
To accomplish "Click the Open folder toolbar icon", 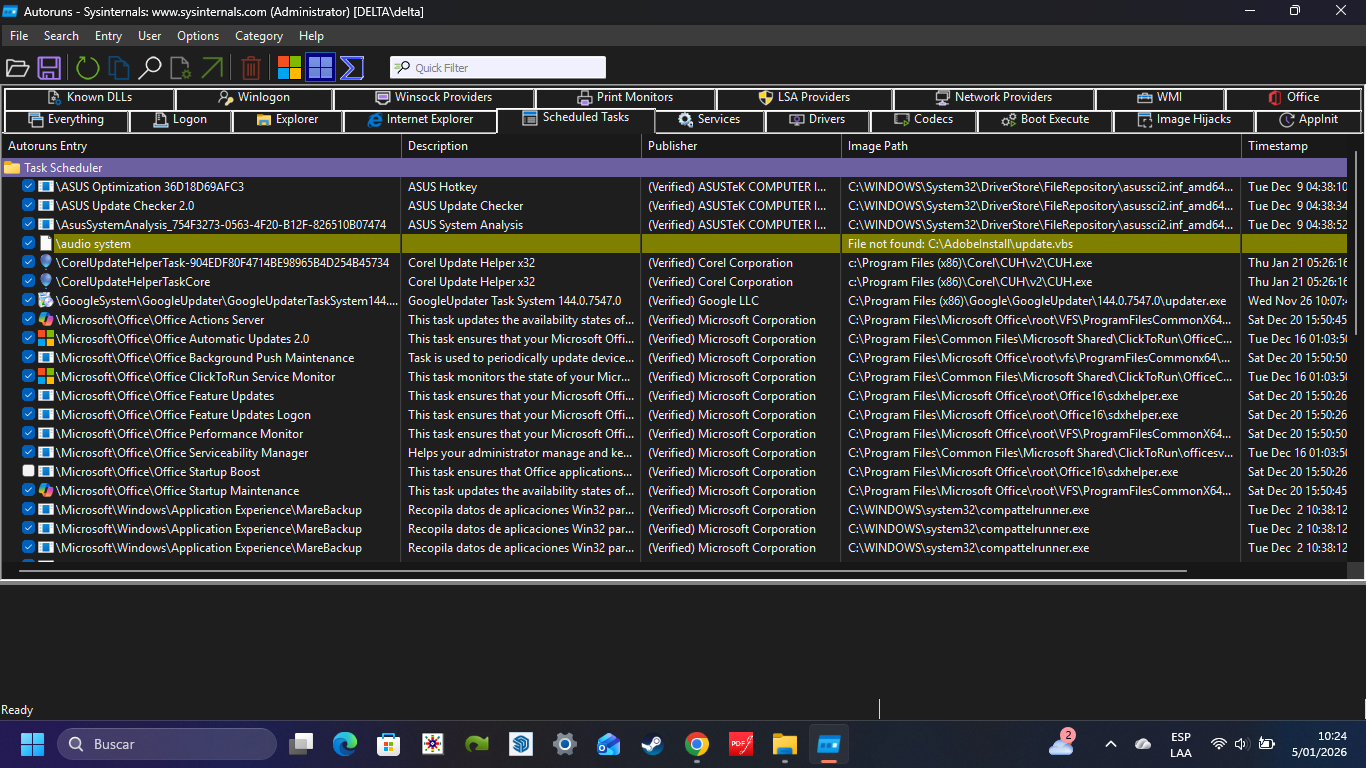I will click(x=17, y=68).
